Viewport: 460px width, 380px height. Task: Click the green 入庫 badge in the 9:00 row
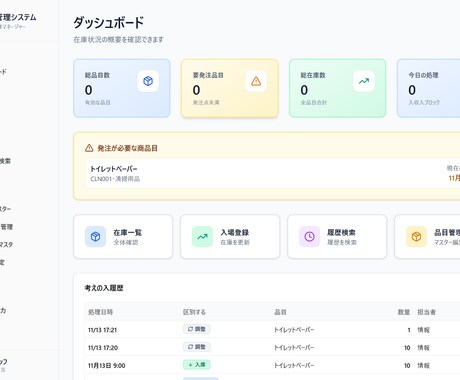[x=197, y=365]
